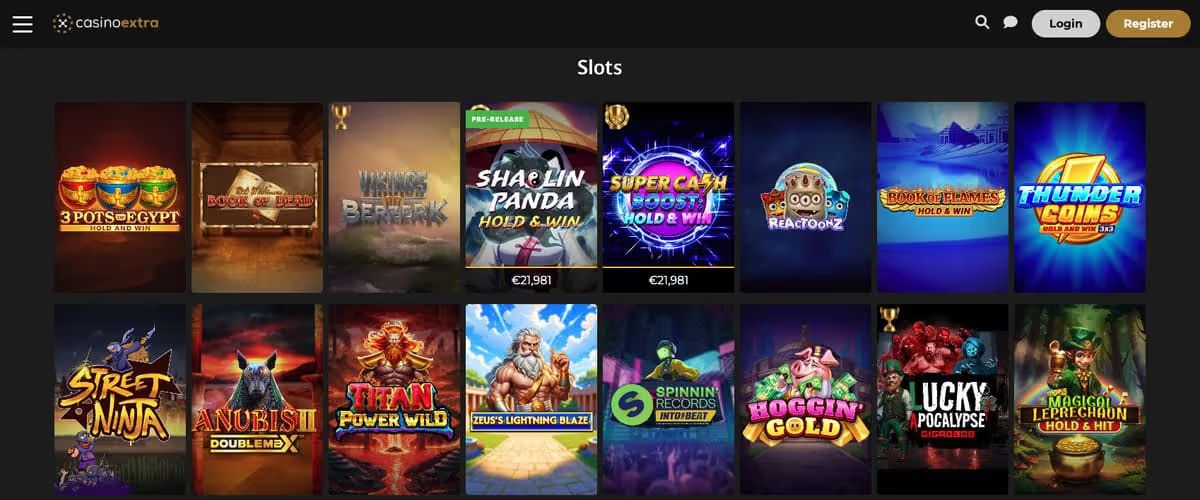Select Anubis II DoubleMax slot
1200x500 pixels.
257,400
